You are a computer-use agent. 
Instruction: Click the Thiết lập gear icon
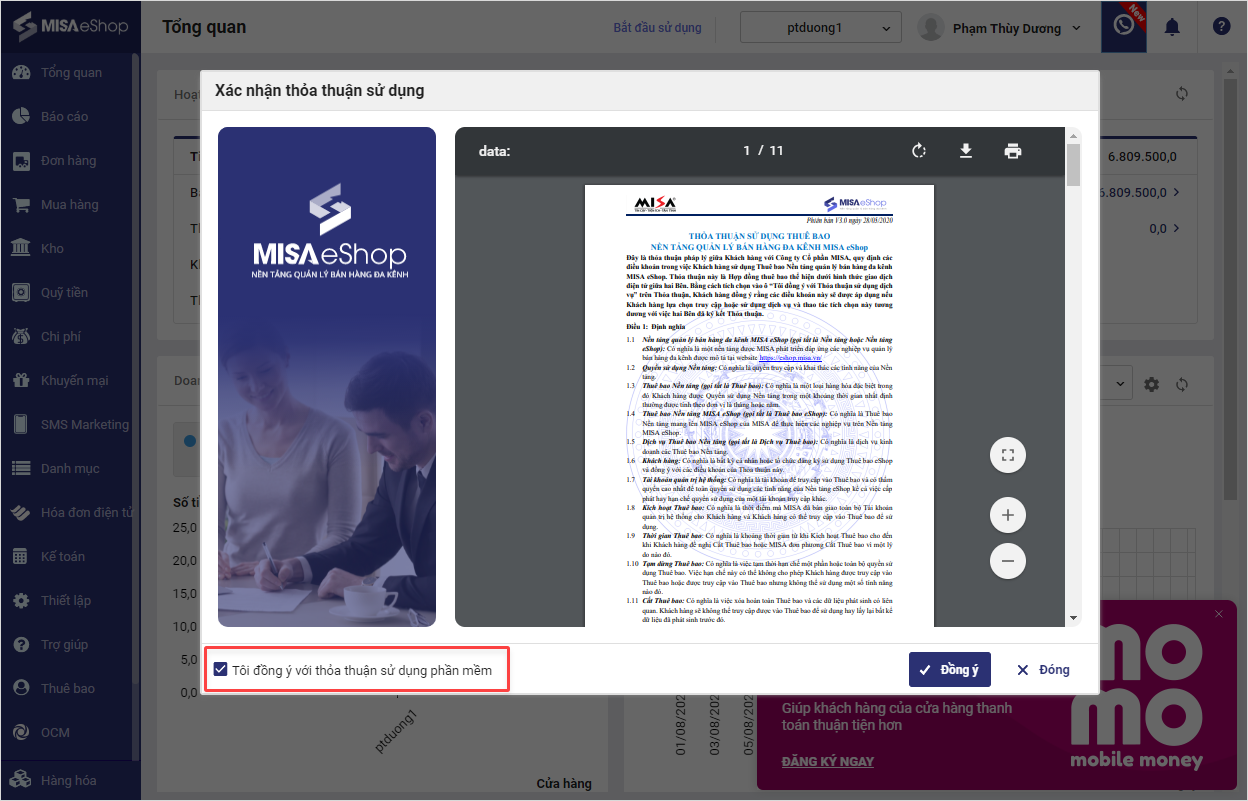20,601
